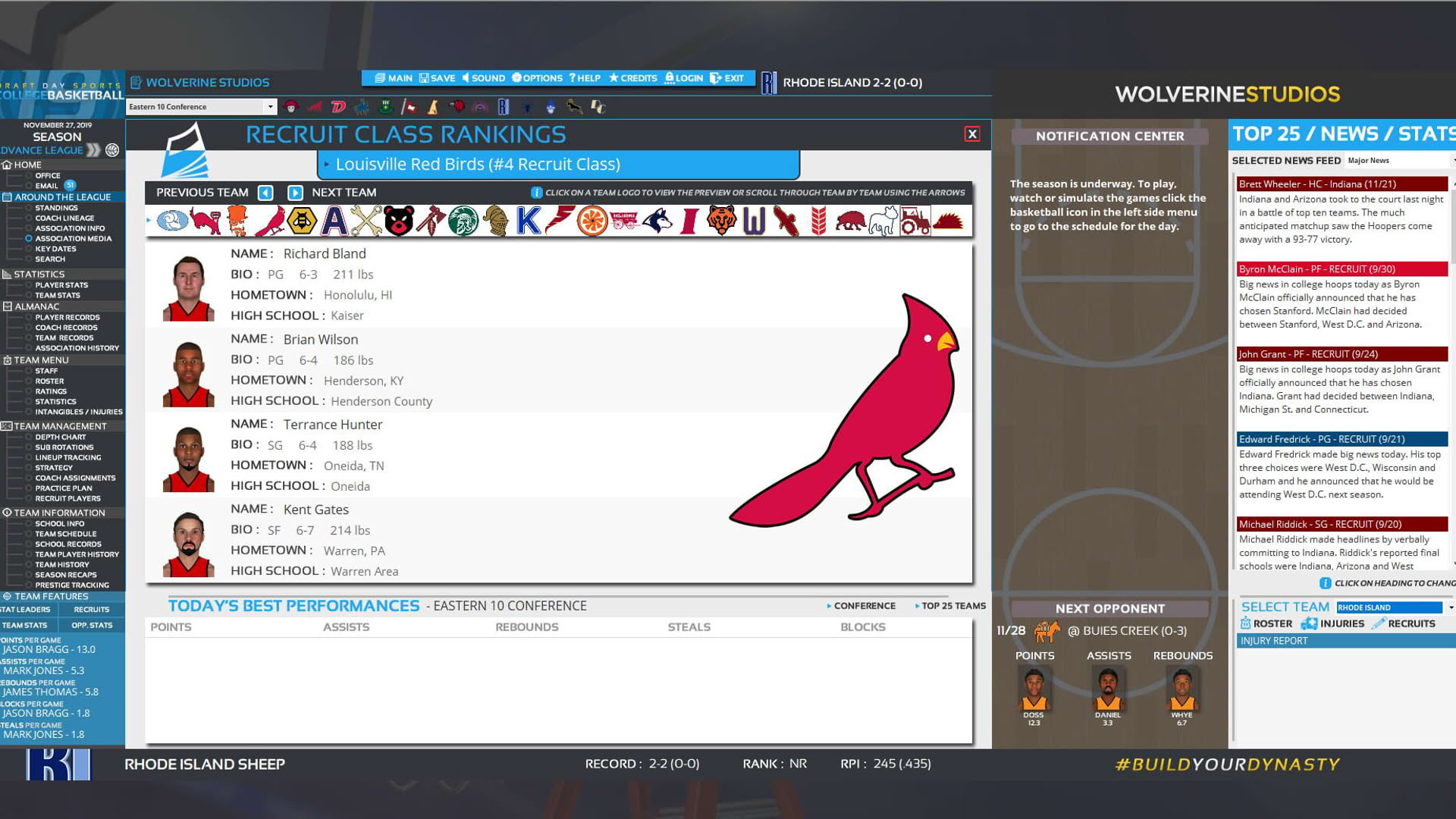The width and height of the screenshot is (1456, 819).
Task: Click the red D conference team icon
Action: [x=338, y=107]
